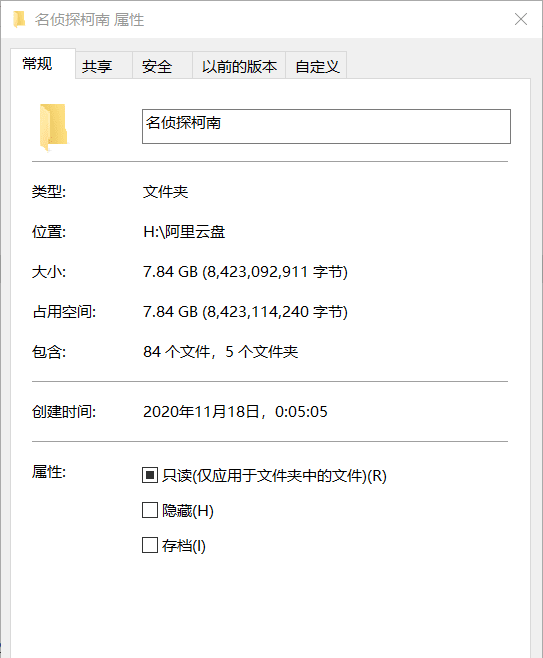Click the size value 7.84 GB (8,423,092,911 字节)
This screenshot has height=658, width=543.
245,272
